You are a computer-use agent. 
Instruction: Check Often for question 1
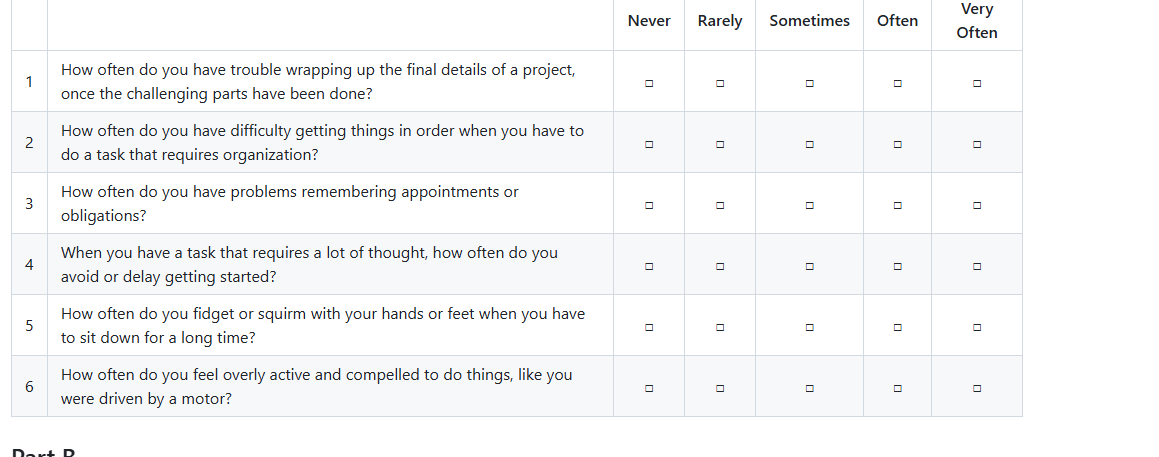[x=897, y=84]
